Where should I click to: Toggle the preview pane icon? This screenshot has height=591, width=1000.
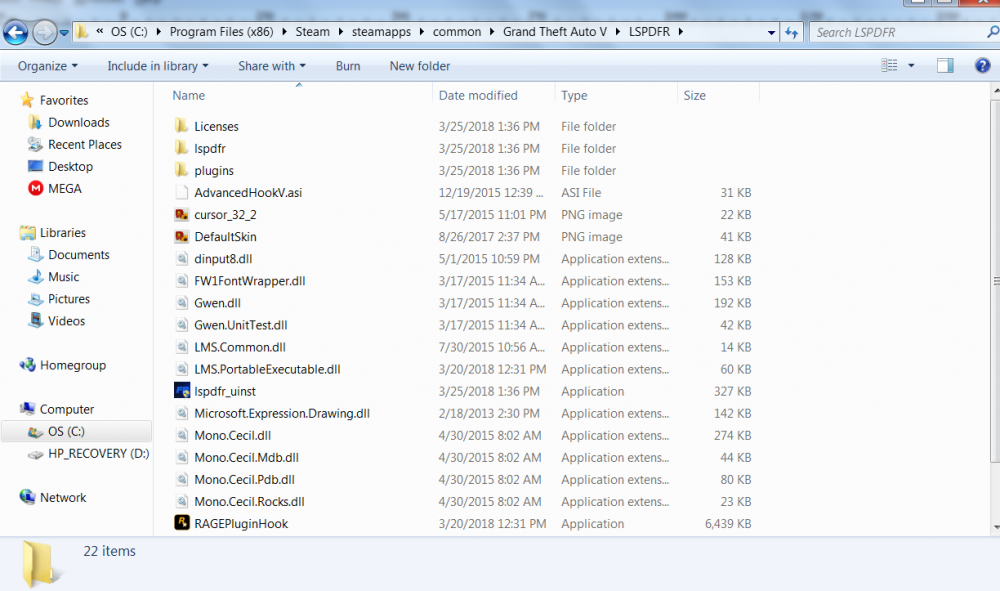(x=945, y=66)
